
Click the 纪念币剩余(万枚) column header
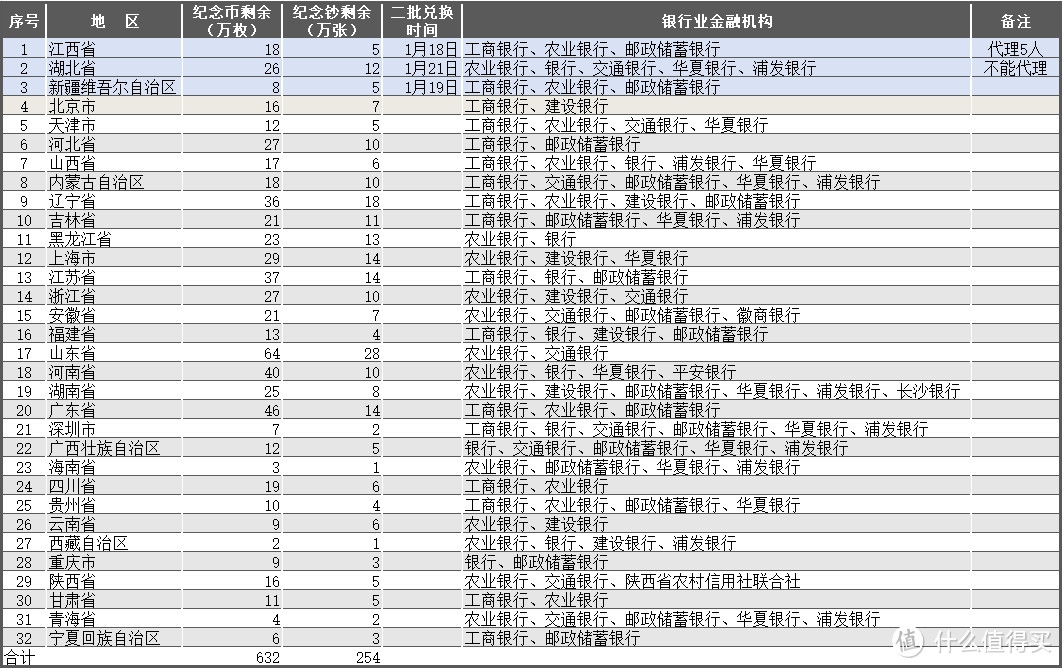232,21
